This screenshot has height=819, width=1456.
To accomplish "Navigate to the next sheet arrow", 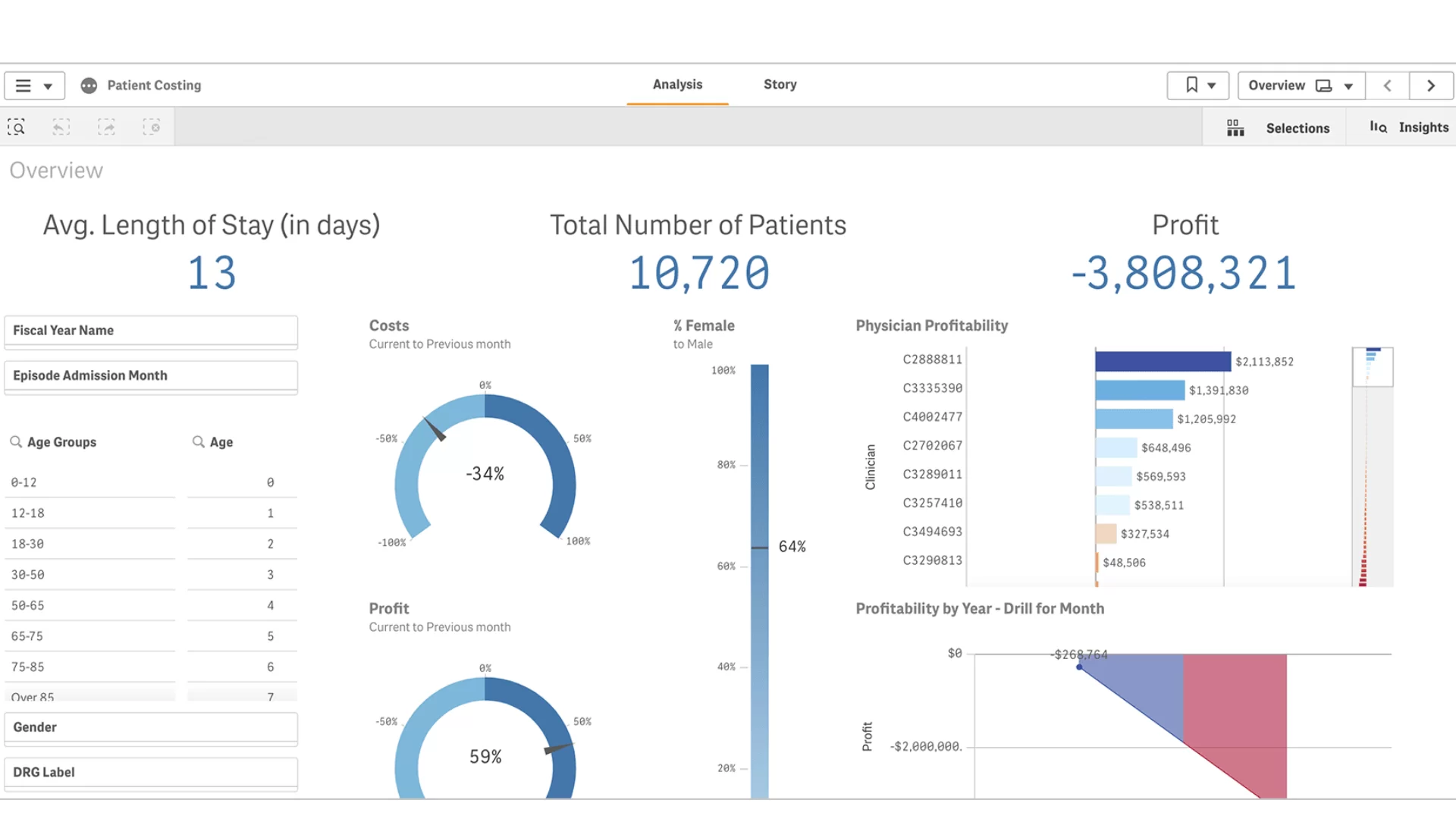I will [x=1431, y=85].
